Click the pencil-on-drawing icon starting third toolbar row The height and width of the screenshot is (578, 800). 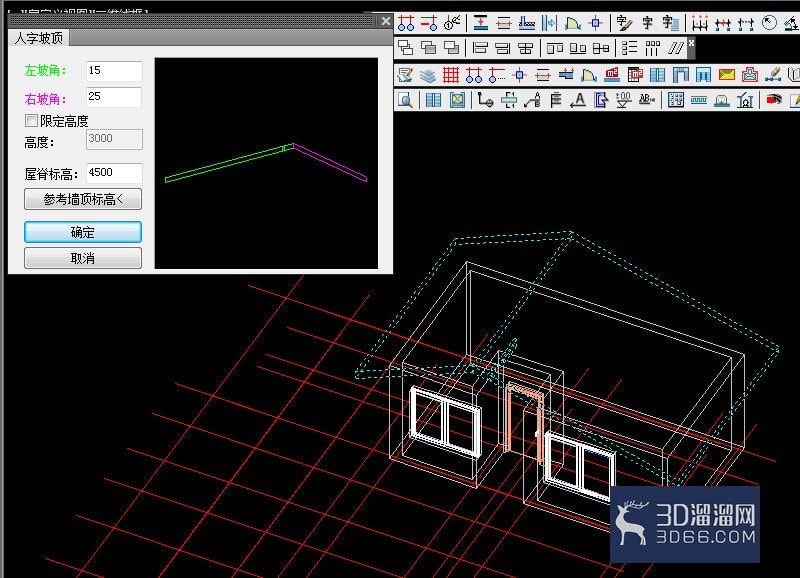tap(405, 75)
